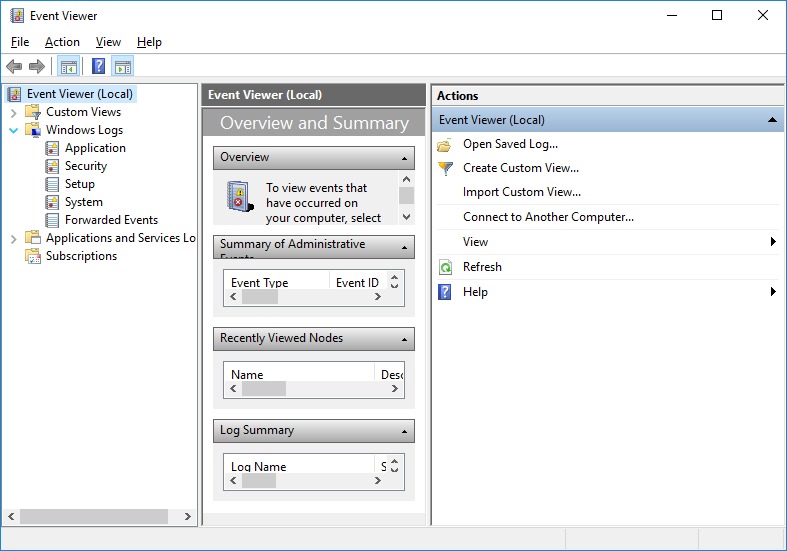Open the Subscriptions node
The image size is (787, 551).
point(81,256)
